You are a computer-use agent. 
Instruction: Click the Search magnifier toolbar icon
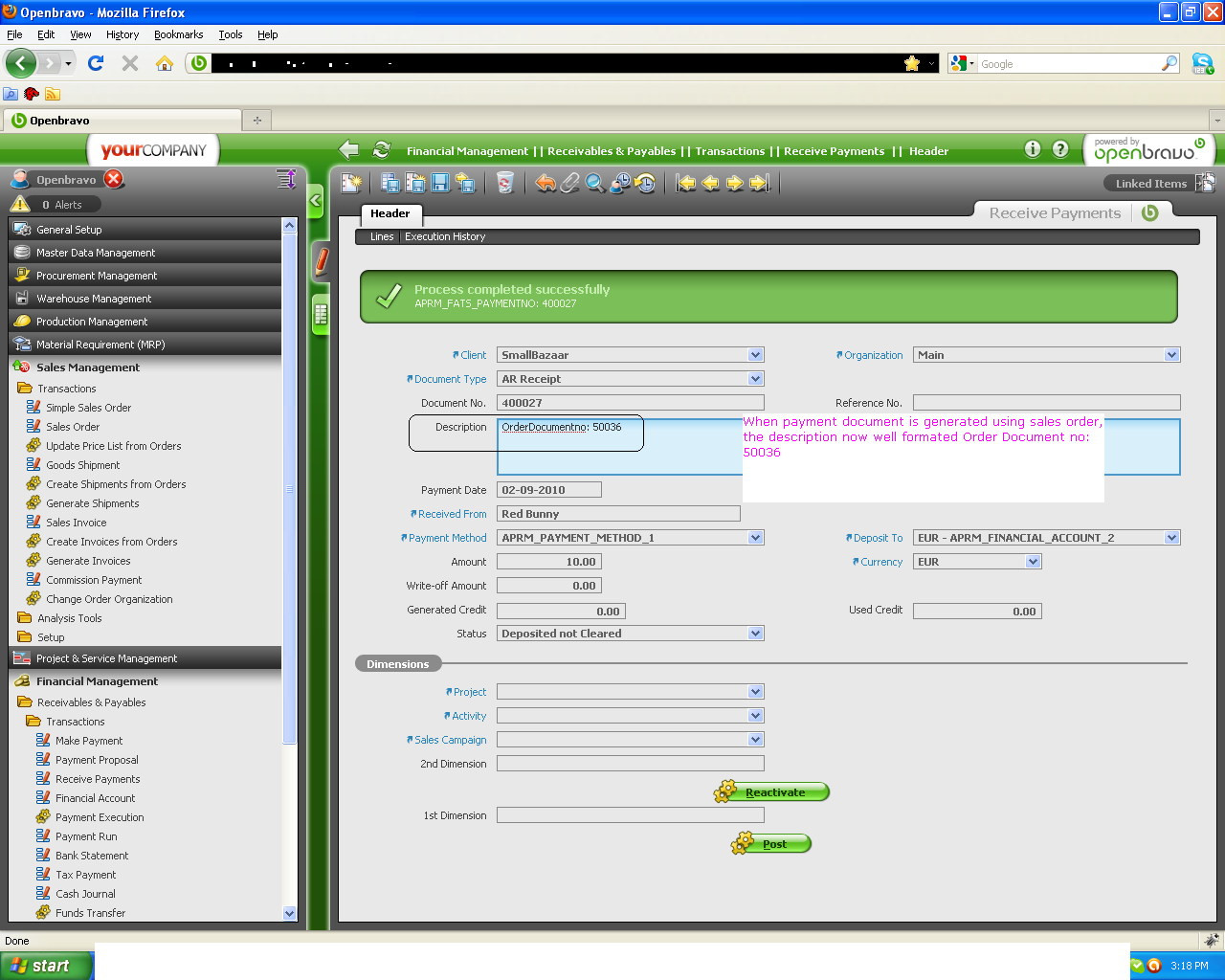[595, 183]
